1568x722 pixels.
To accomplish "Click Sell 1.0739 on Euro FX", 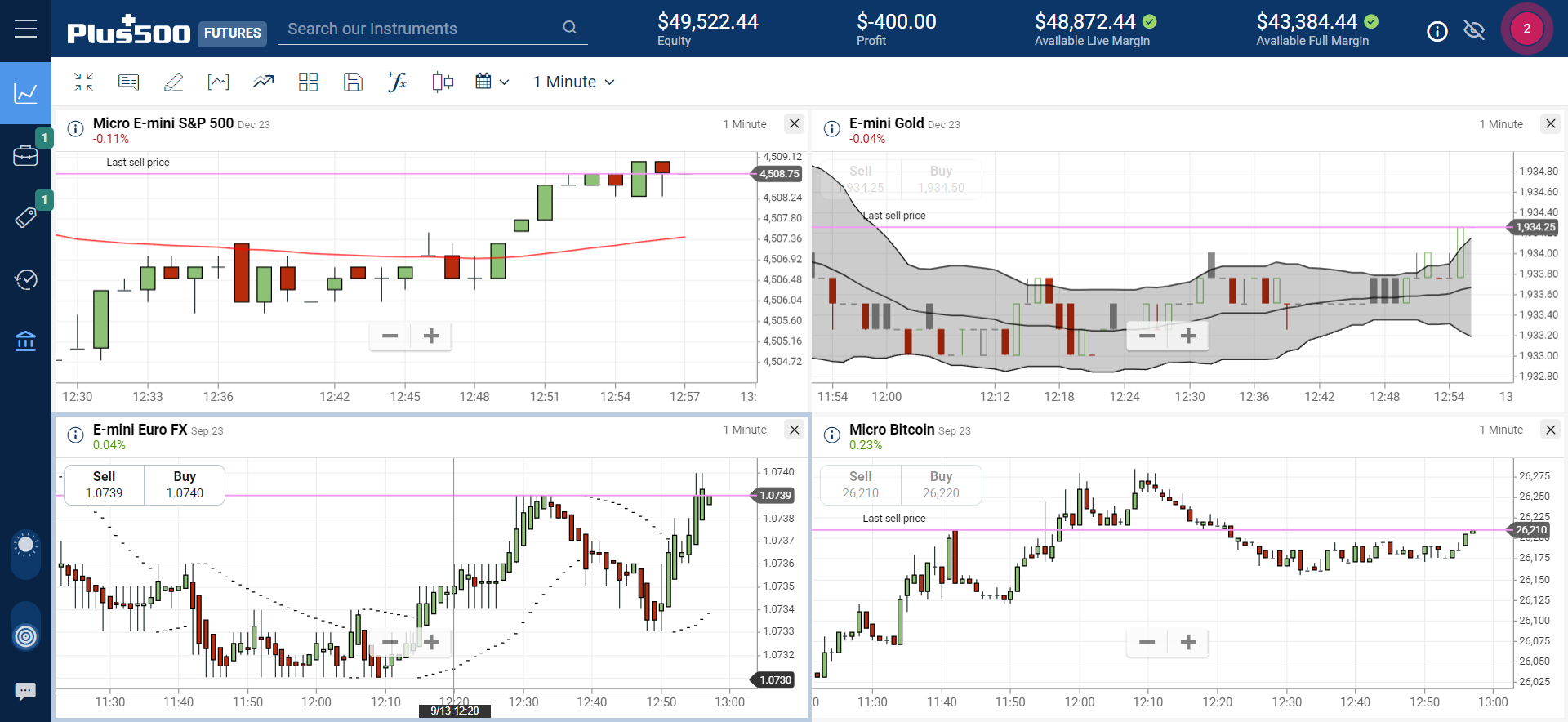I will point(104,485).
